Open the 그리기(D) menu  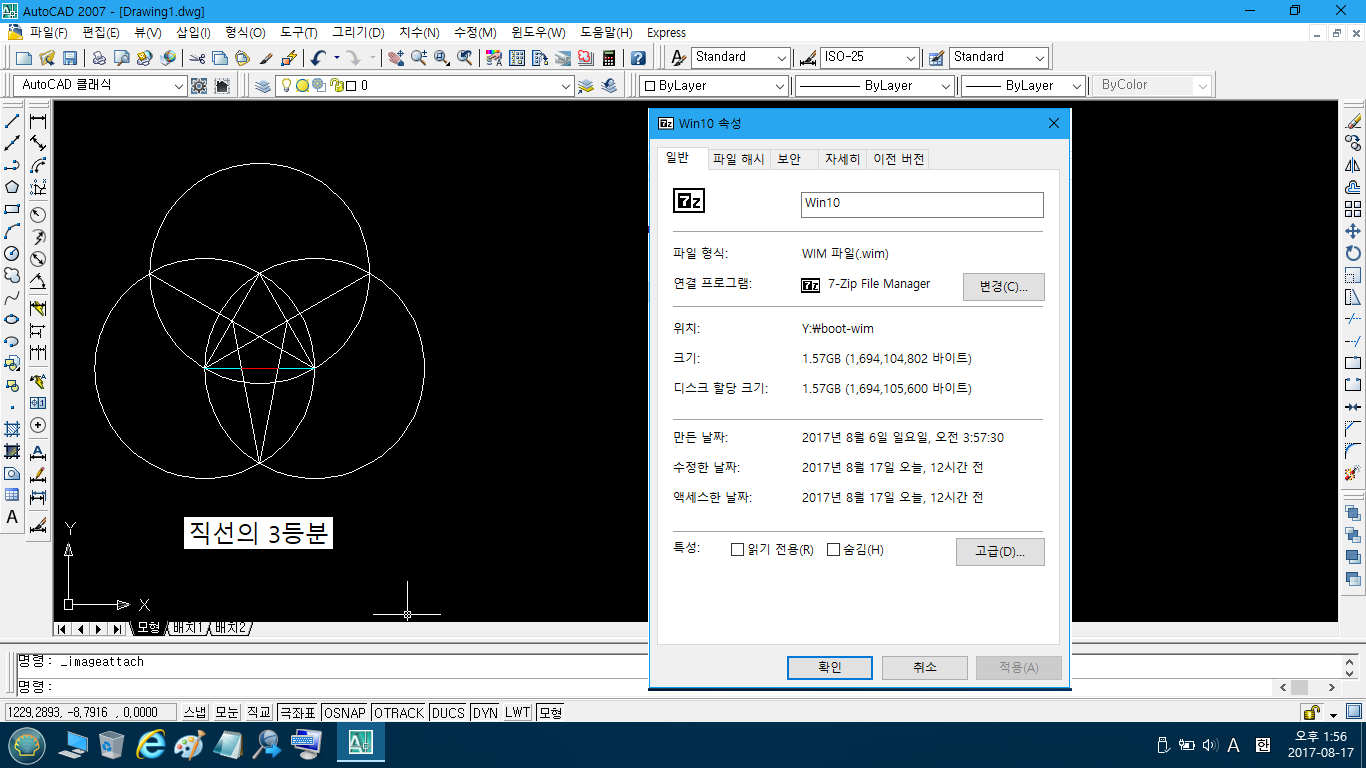358,33
